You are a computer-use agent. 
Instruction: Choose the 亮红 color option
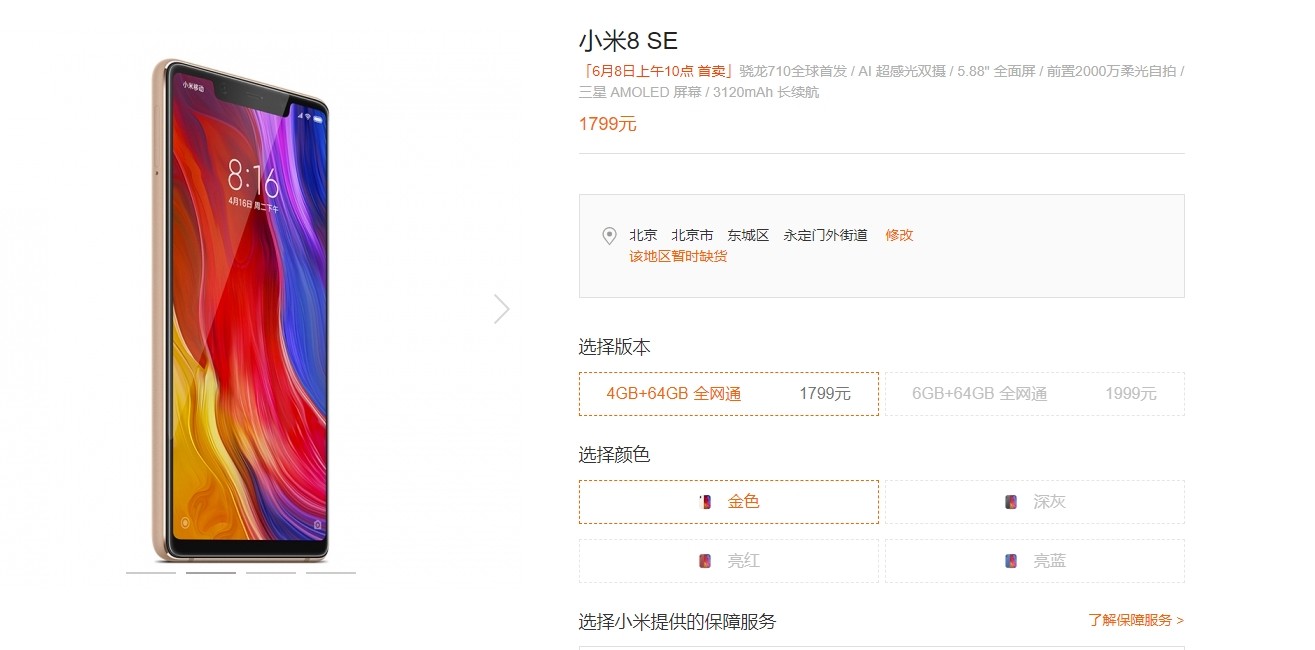point(729,561)
